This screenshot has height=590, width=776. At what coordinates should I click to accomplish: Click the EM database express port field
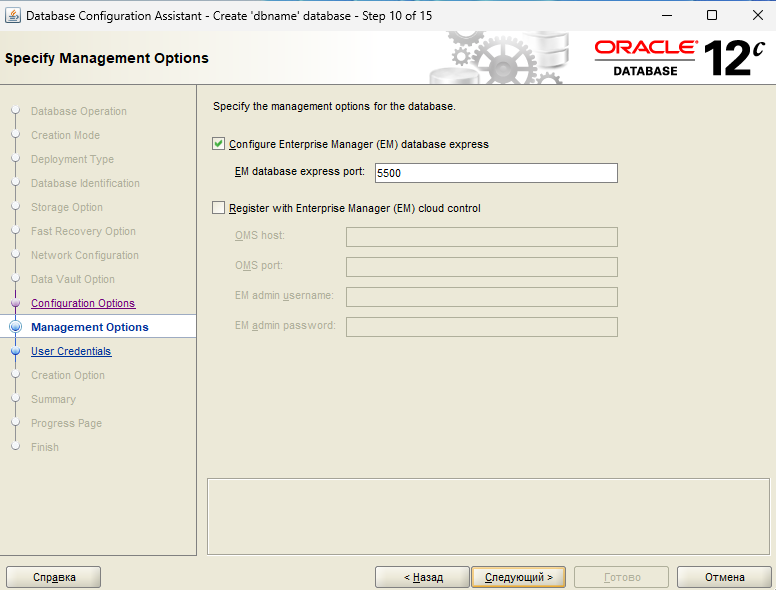pos(496,173)
